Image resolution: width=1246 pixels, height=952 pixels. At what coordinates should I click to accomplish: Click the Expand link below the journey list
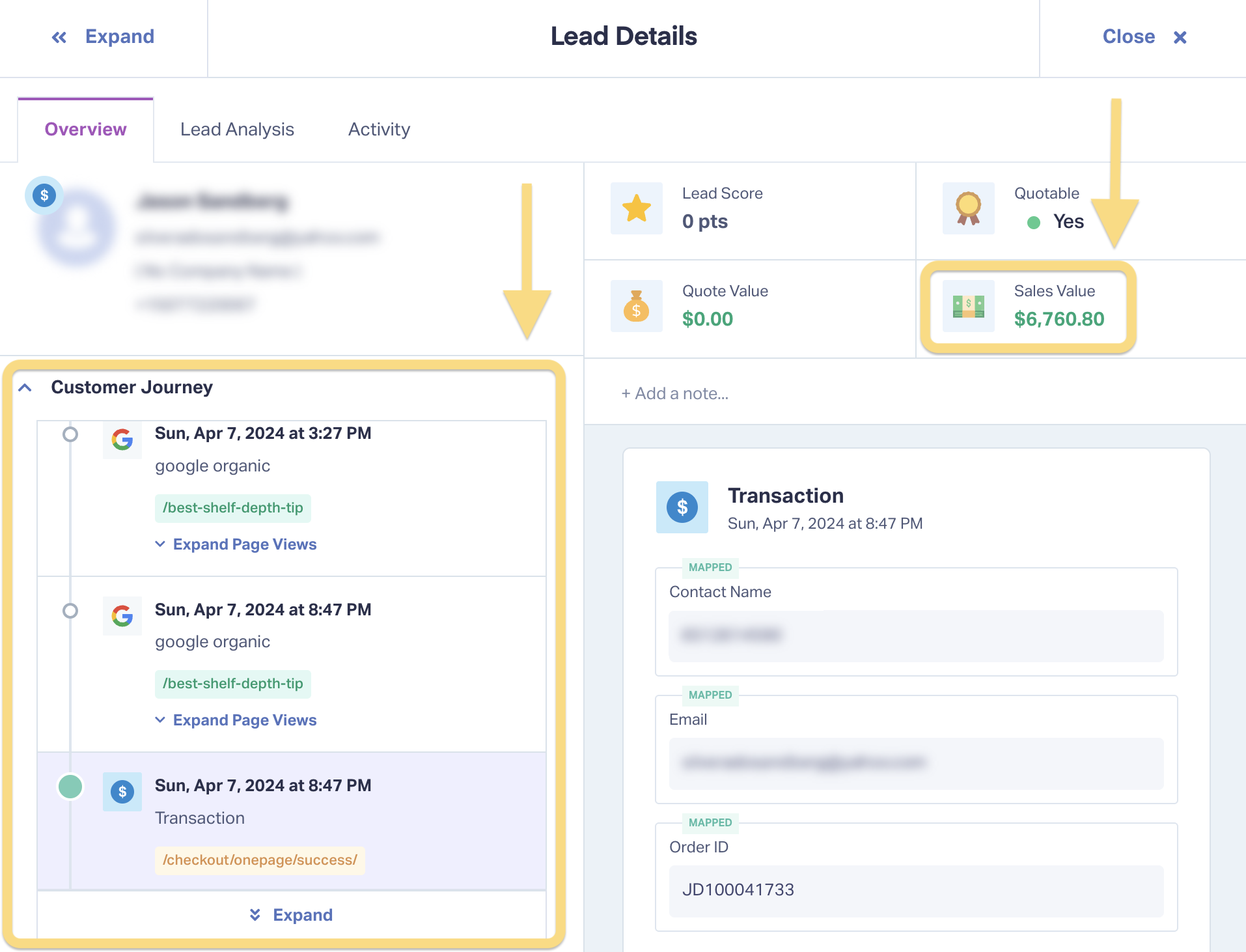[303, 915]
